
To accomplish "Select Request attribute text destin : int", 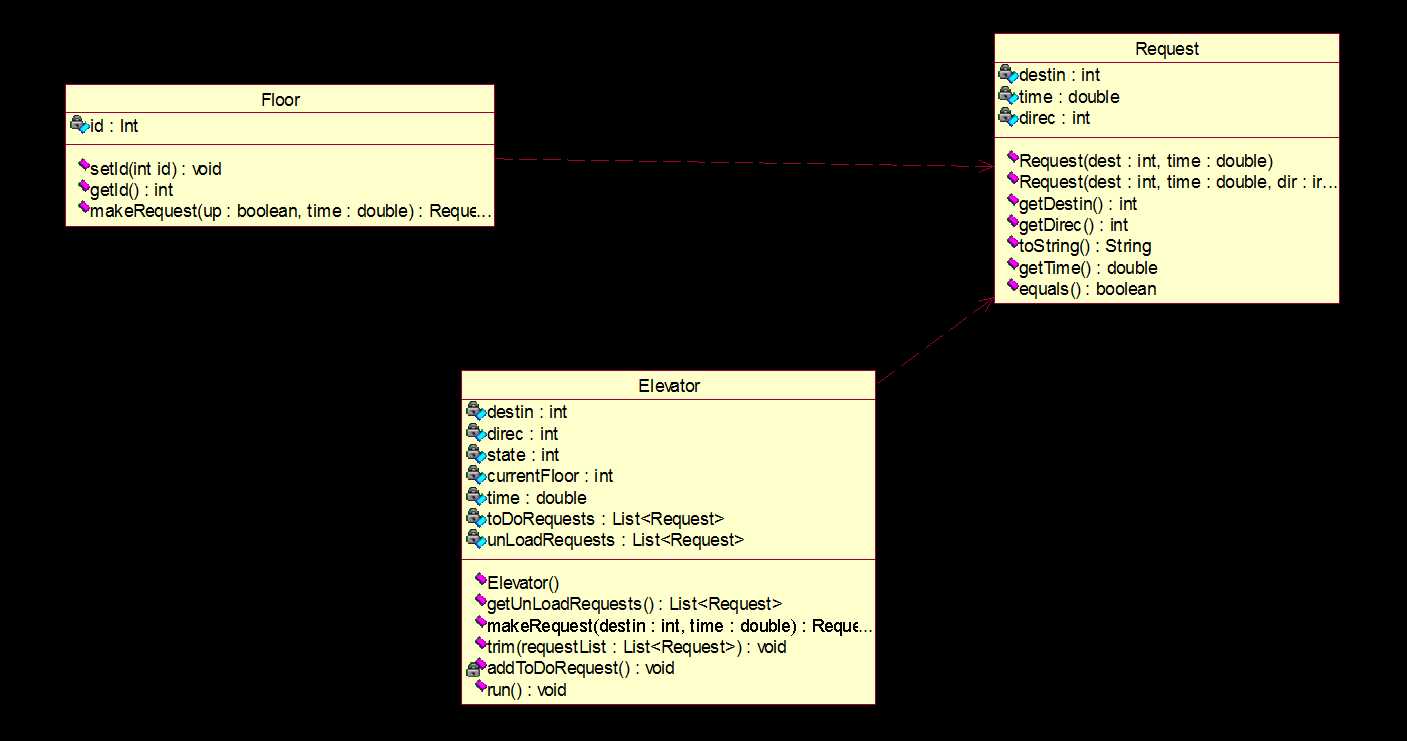I will coord(1060,75).
